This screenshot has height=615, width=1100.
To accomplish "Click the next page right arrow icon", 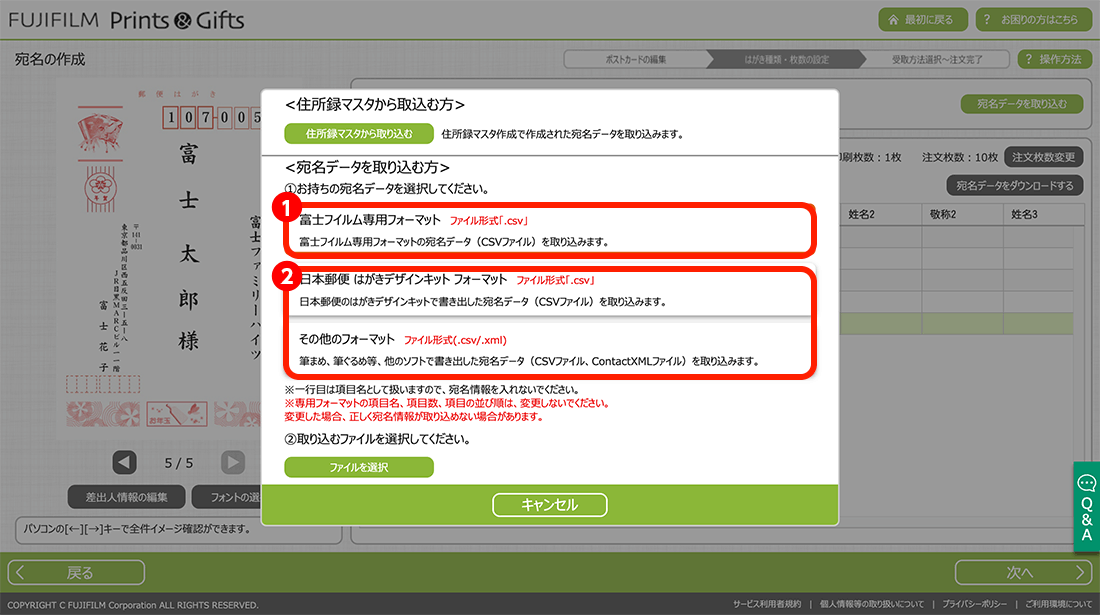I will 232,462.
